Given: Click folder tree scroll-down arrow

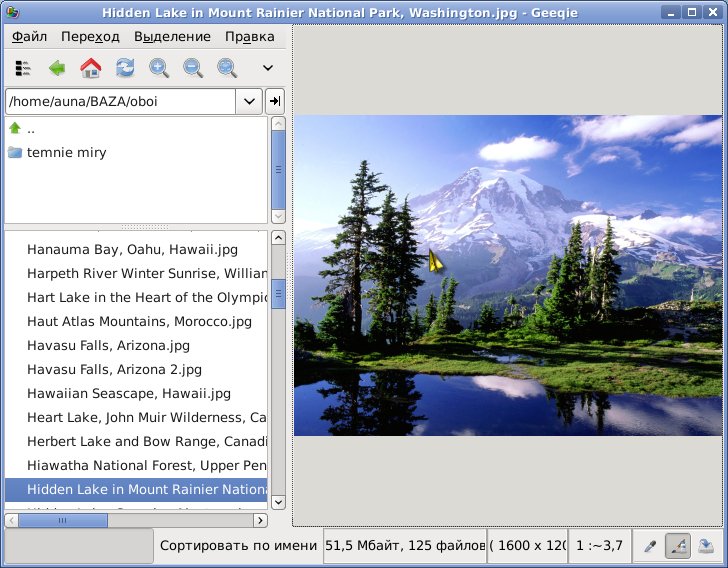Looking at the screenshot, I should pyautogui.click(x=278, y=216).
